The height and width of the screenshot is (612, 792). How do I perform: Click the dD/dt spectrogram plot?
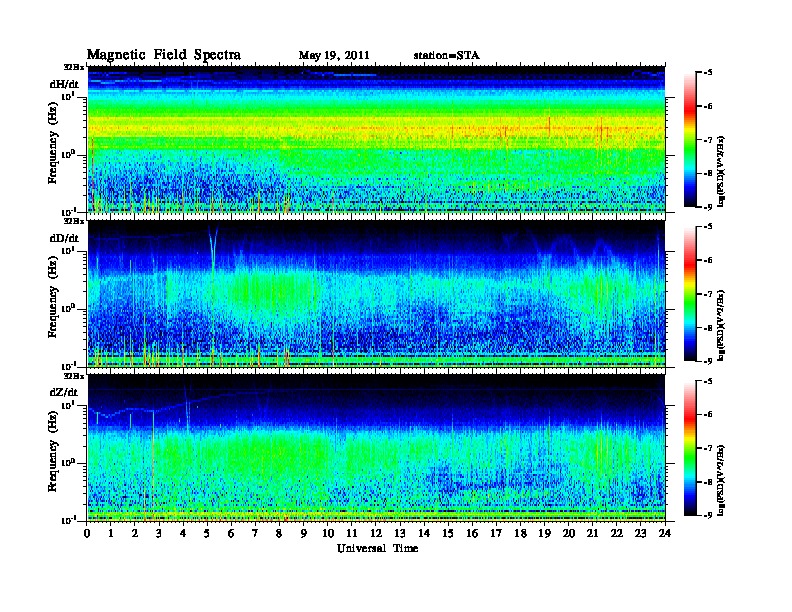pos(376,293)
